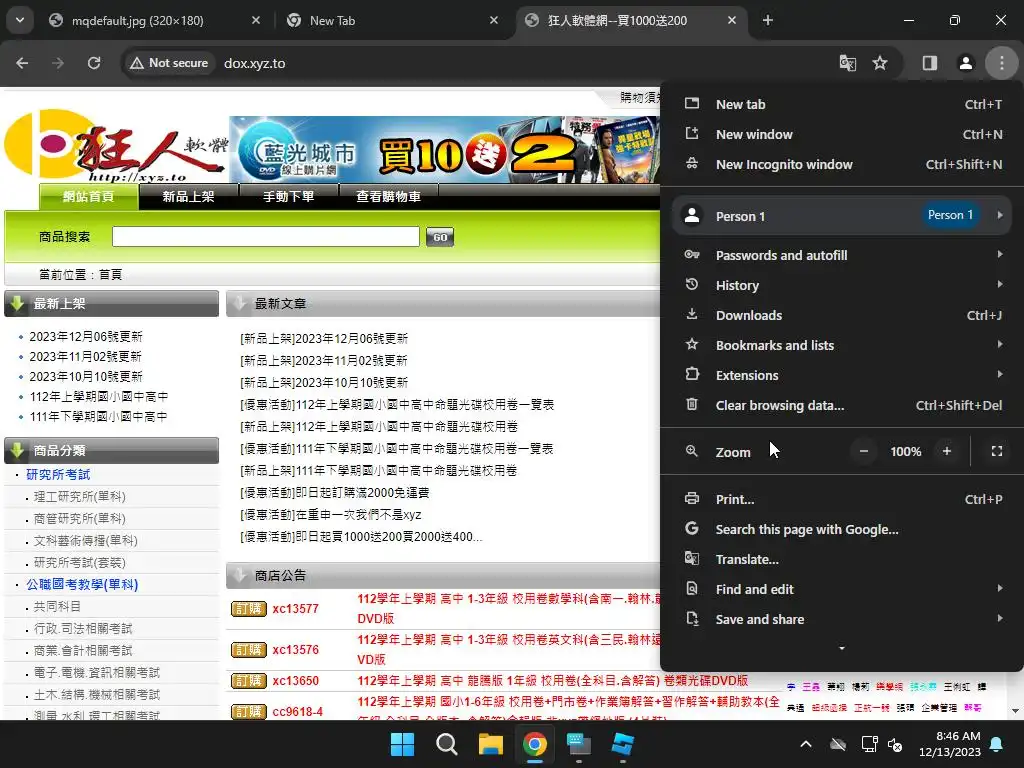
Task: Open product code xc13650 link
Action: pyautogui.click(x=295, y=680)
